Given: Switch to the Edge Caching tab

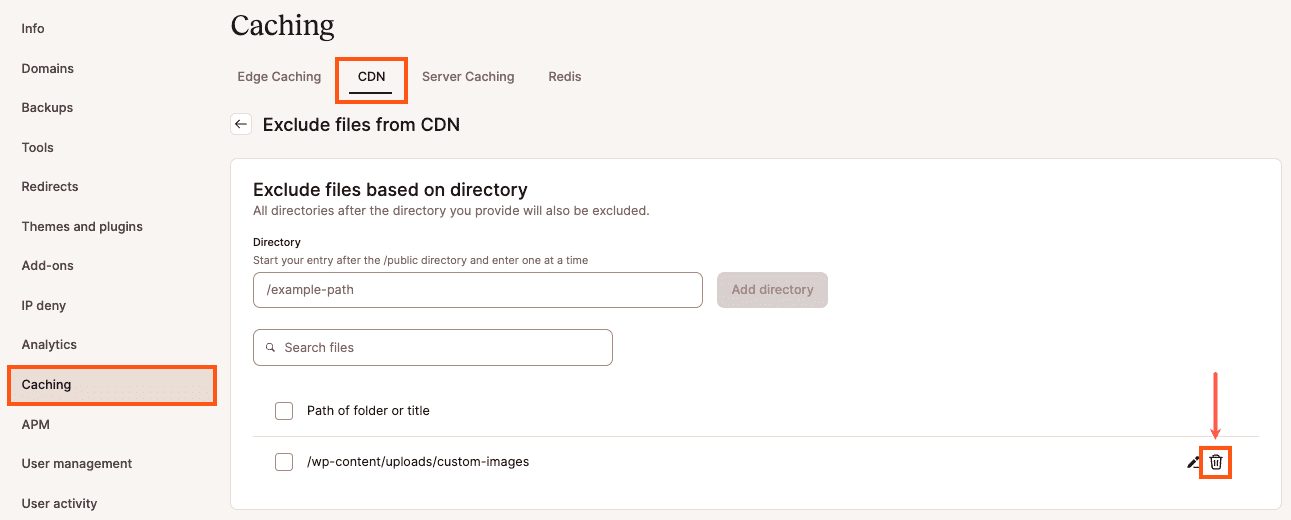Looking at the screenshot, I should 279,76.
